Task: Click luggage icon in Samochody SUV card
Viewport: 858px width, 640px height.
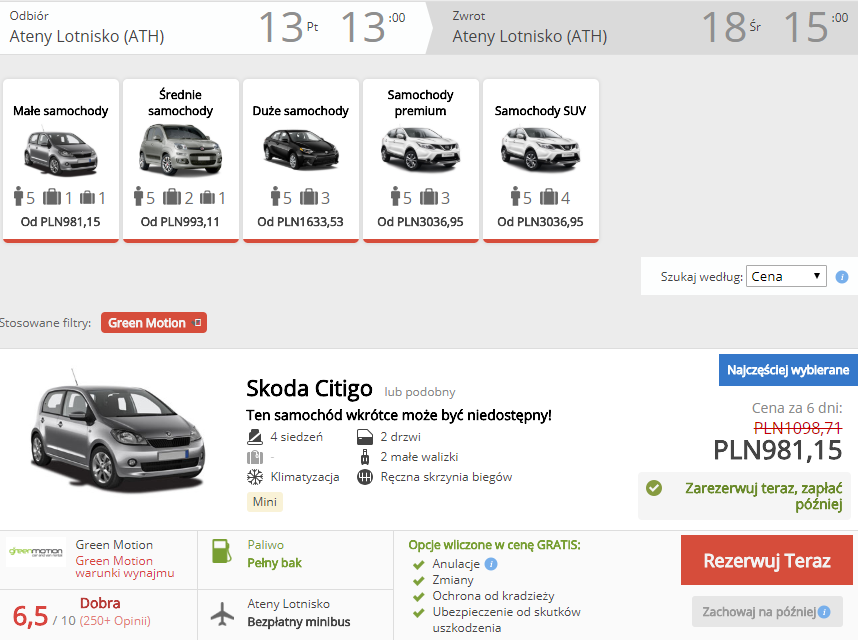Action: tap(549, 197)
